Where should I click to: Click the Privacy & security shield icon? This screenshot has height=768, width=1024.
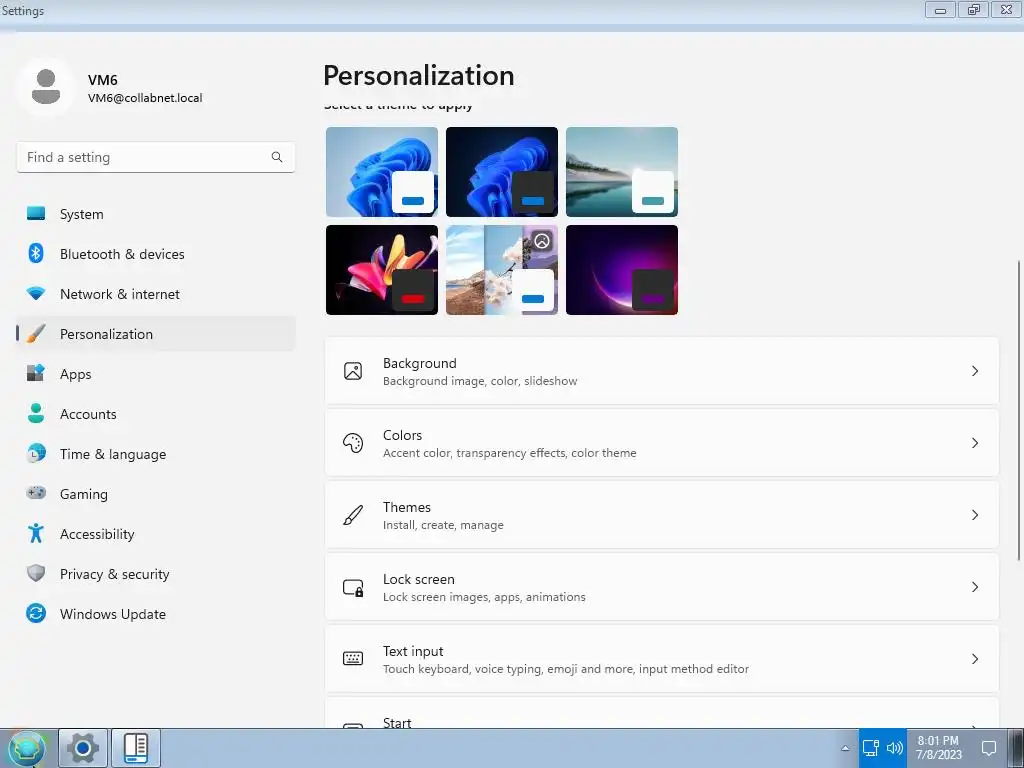click(36, 573)
